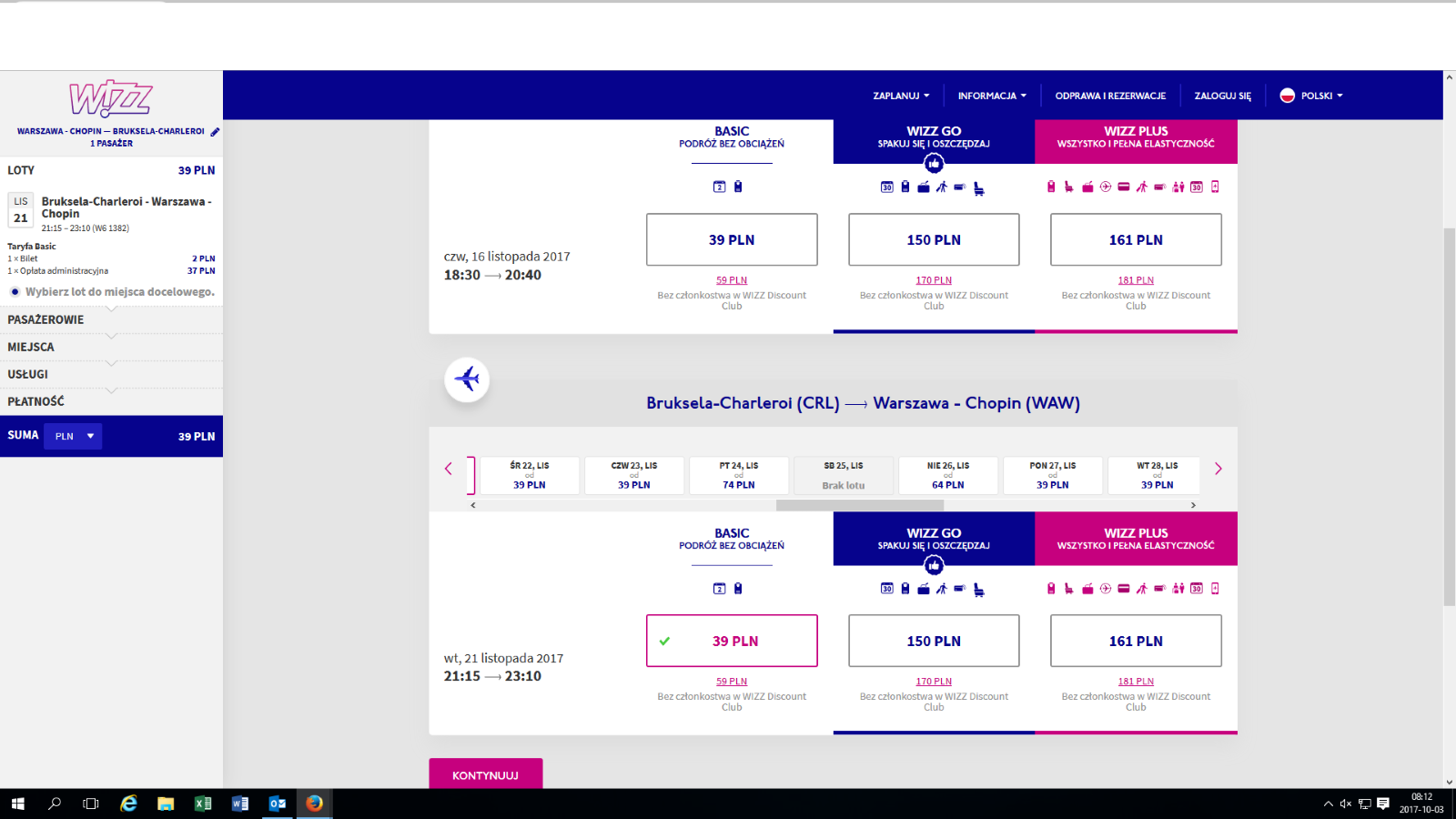Open the ZAPLANUJ dropdown menu
The image size is (1456, 819).
pos(901,96)
